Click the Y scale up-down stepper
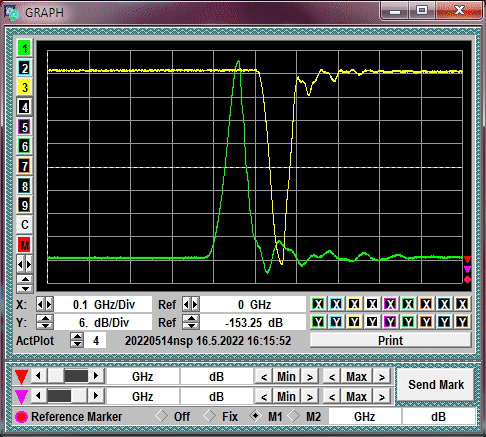Viewport: 486px width, 437px height. click(x=45, y=322)
